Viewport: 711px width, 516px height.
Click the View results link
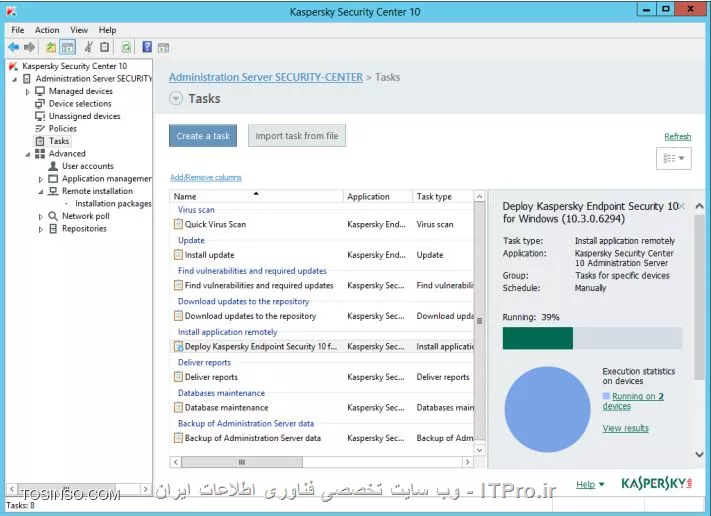pos(625,428)
